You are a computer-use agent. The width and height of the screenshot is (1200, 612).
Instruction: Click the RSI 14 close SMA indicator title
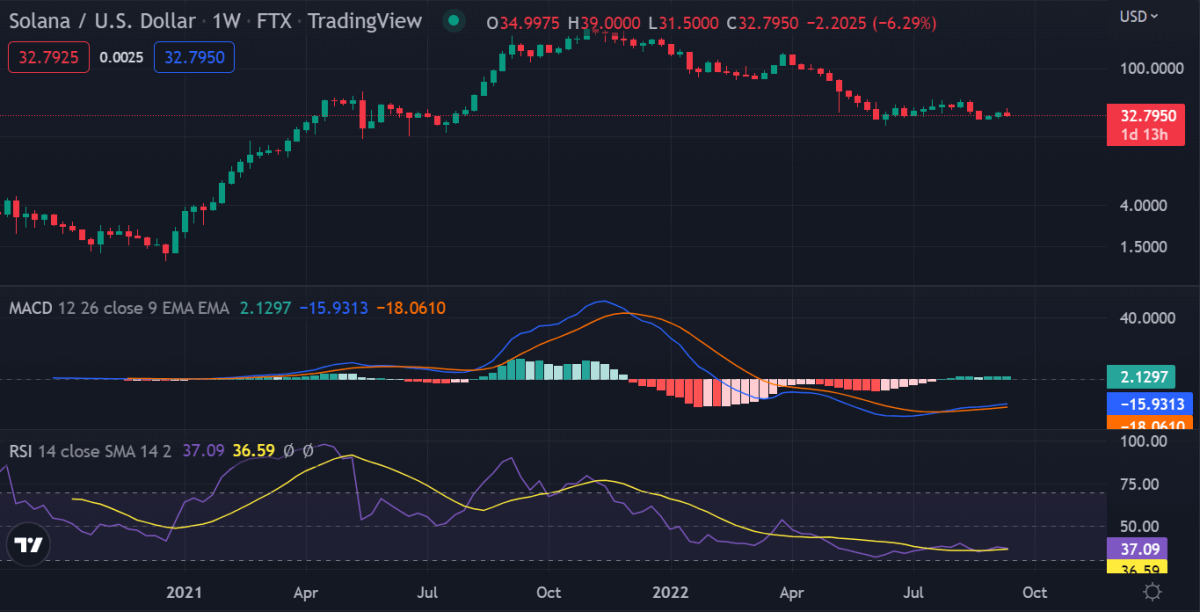coord(92,451)
